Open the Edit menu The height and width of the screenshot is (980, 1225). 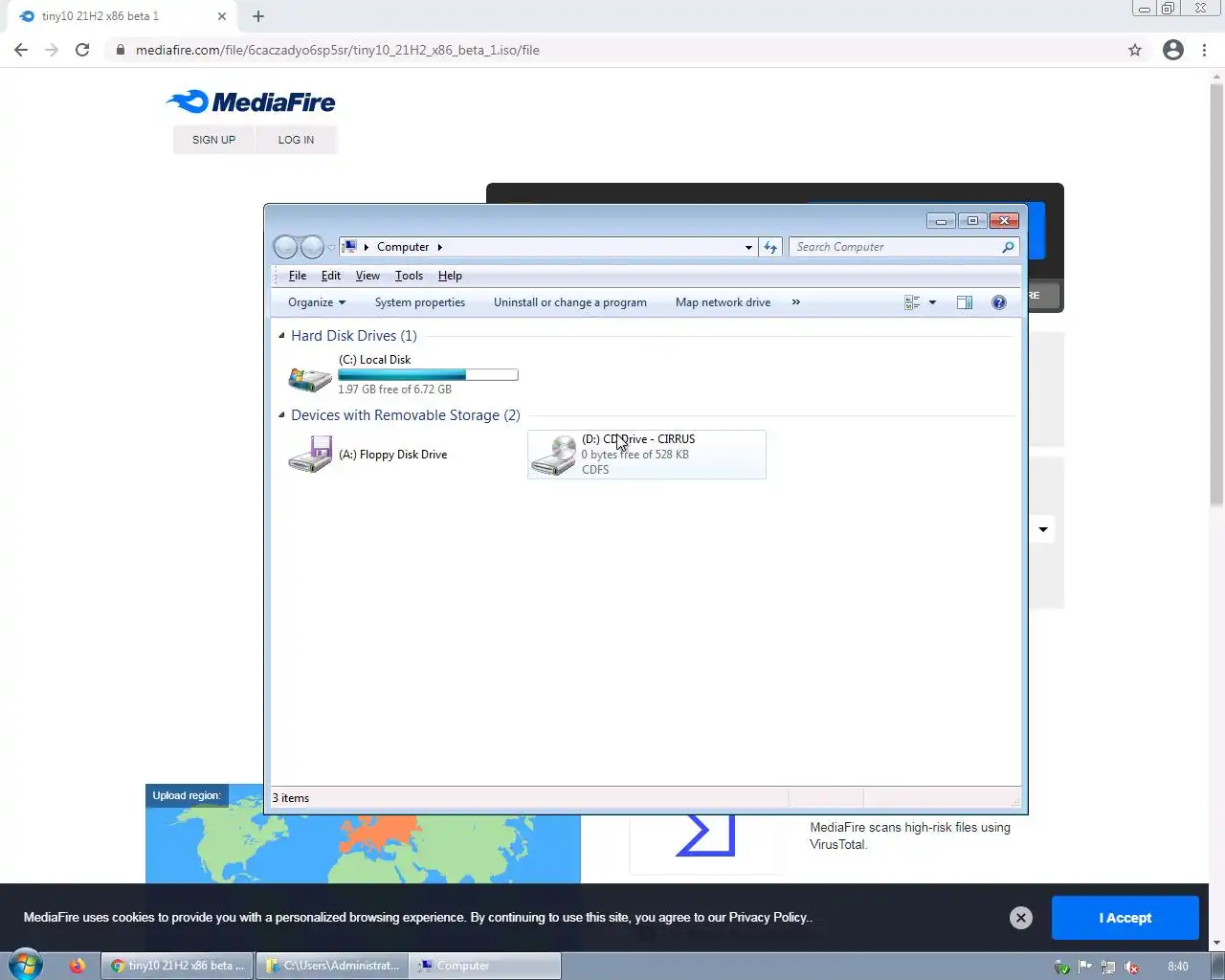click(x=331, y=276)
